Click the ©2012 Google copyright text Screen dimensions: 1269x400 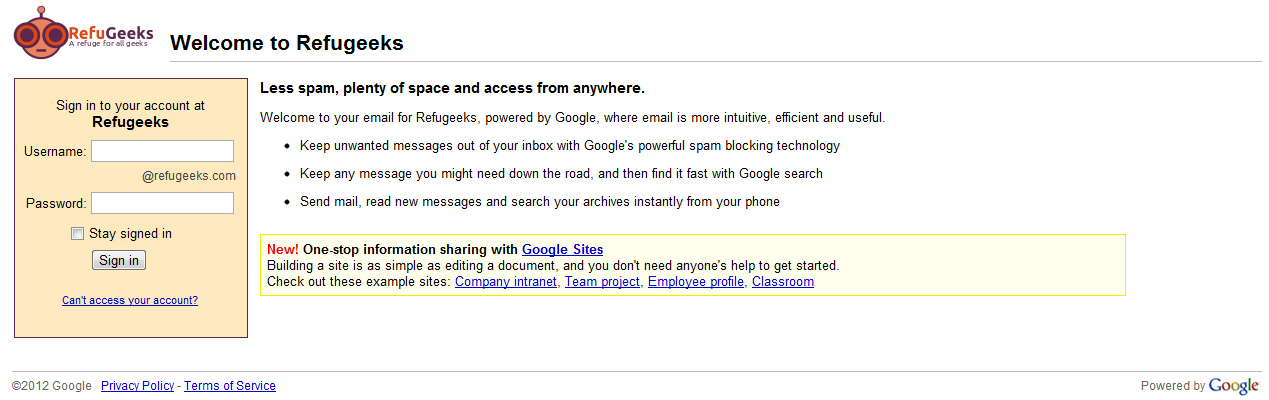click(52, 386)
